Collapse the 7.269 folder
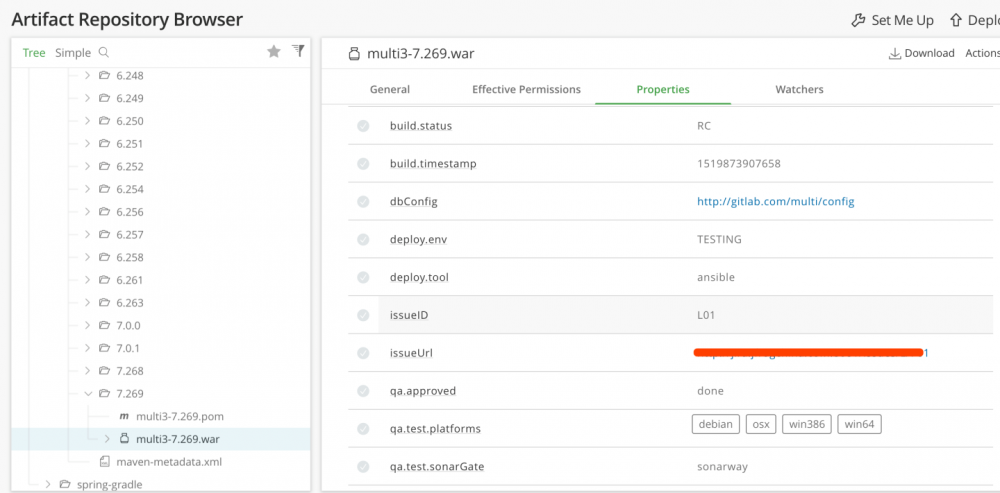 (88, 394)
